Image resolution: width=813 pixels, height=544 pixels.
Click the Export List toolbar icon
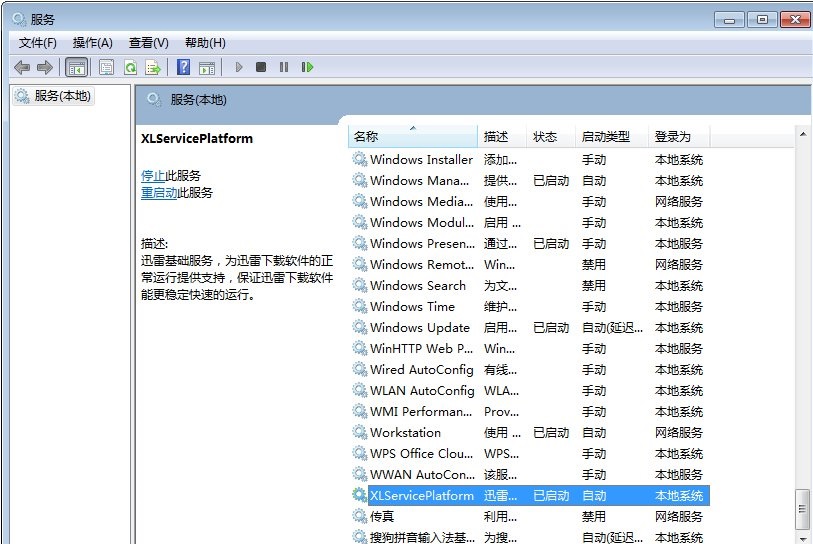pos(153,67)
